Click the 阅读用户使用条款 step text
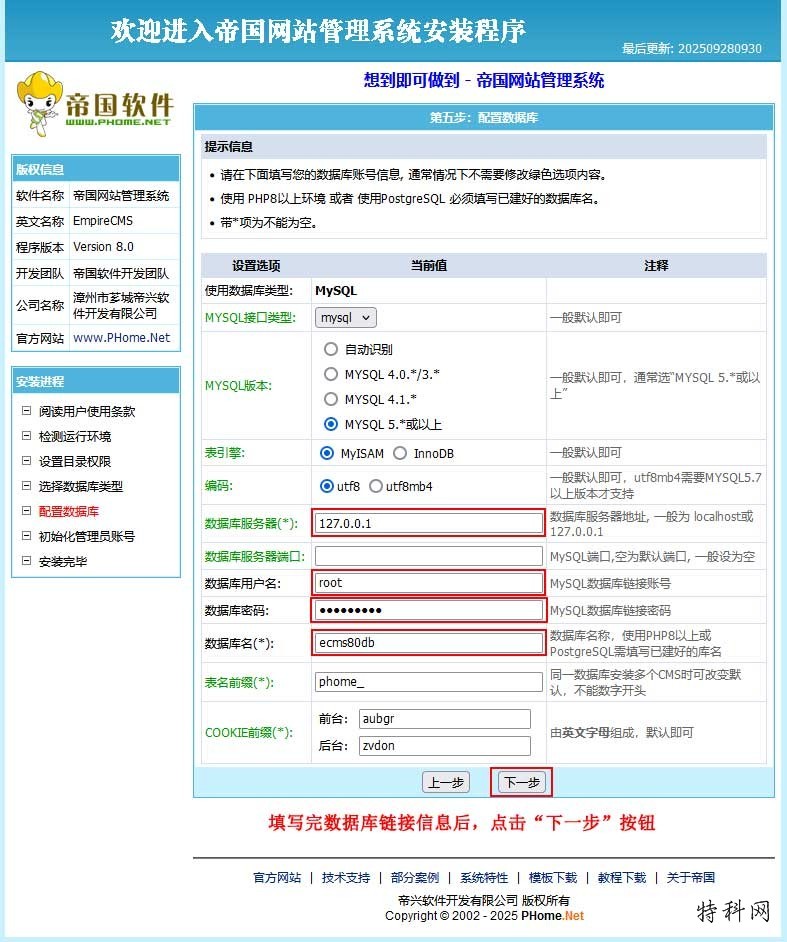Viewport: 787px width, 942px height. (x=87, y=412)
